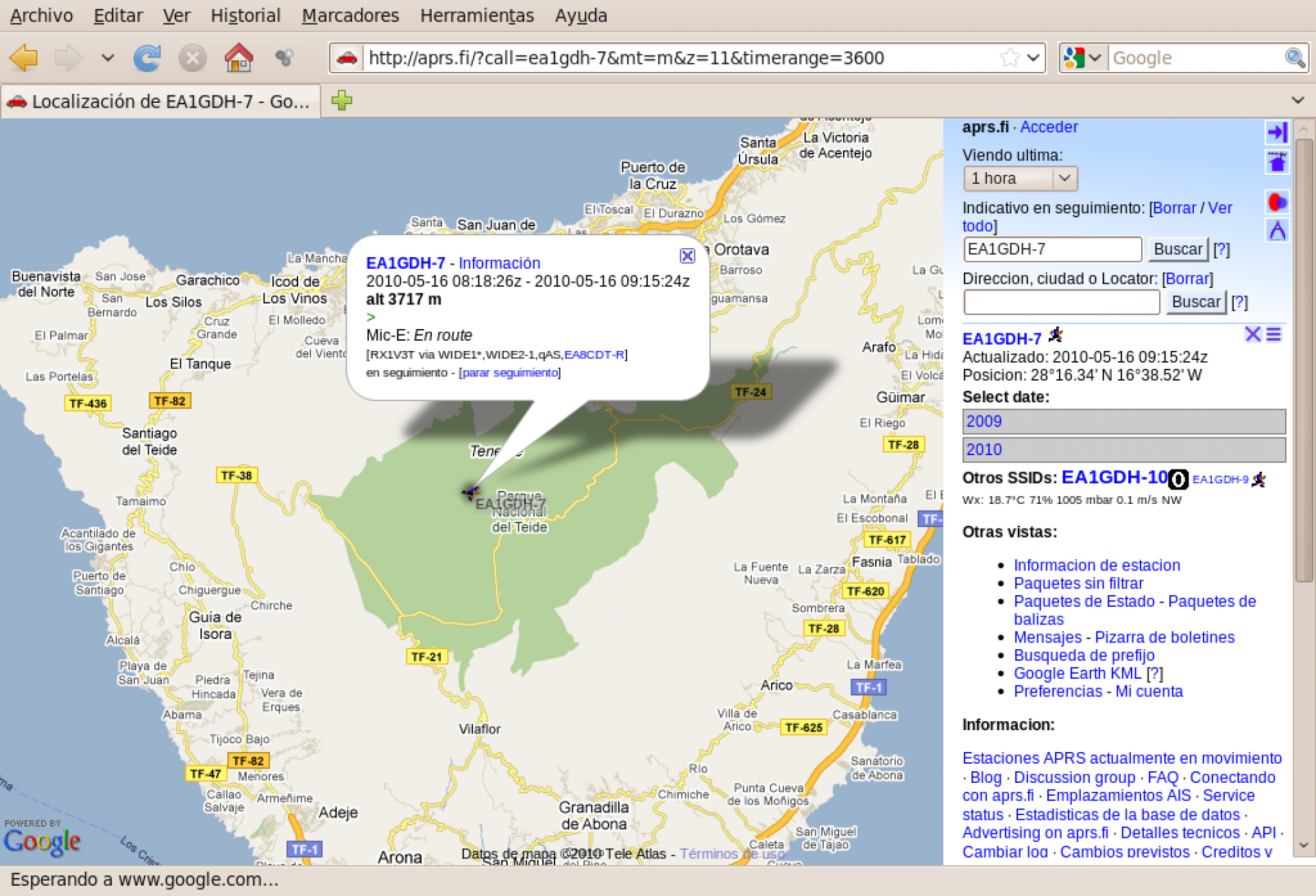Open the EA8CDT-R digipeater link
This screenshot has height=896, width=1316.
[x=594, y=354]
